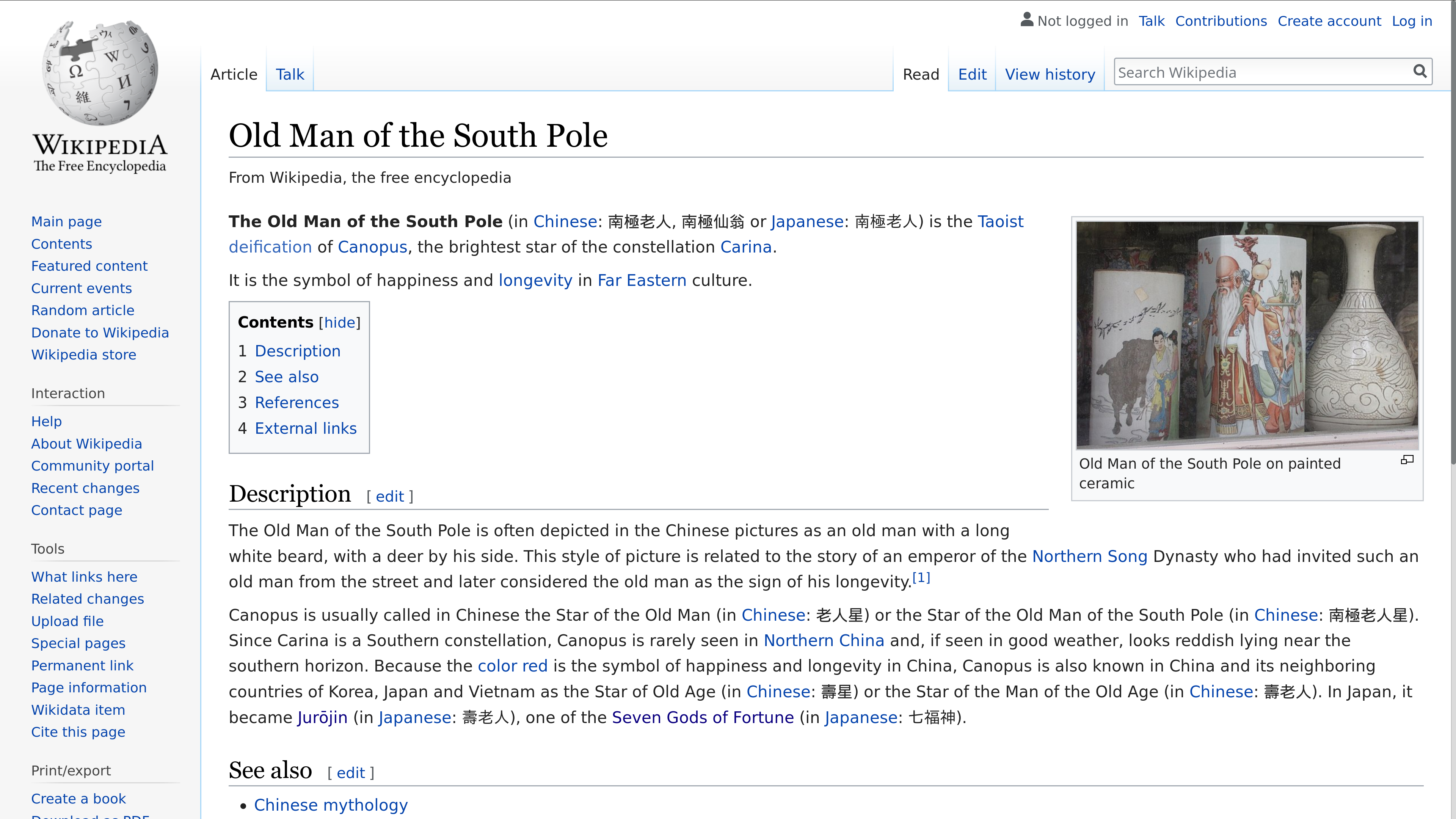Open the Contributions link
This screenshot has height=819, width=1456.
[1221, 21]
